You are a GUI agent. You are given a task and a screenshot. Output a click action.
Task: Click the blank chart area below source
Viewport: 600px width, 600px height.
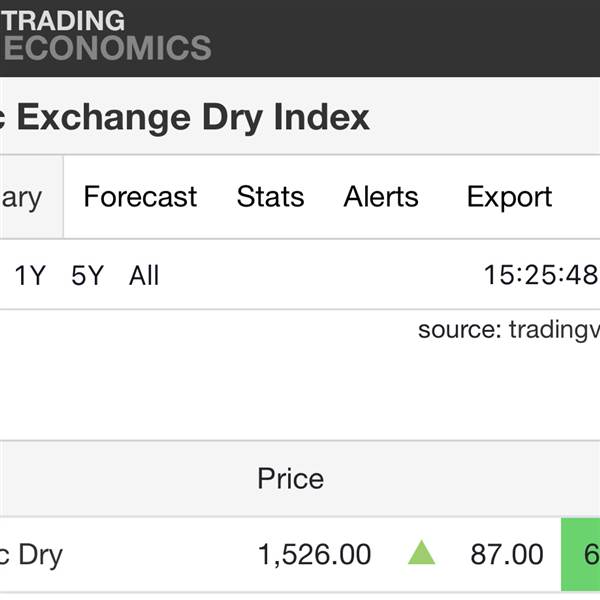[300, 395]
